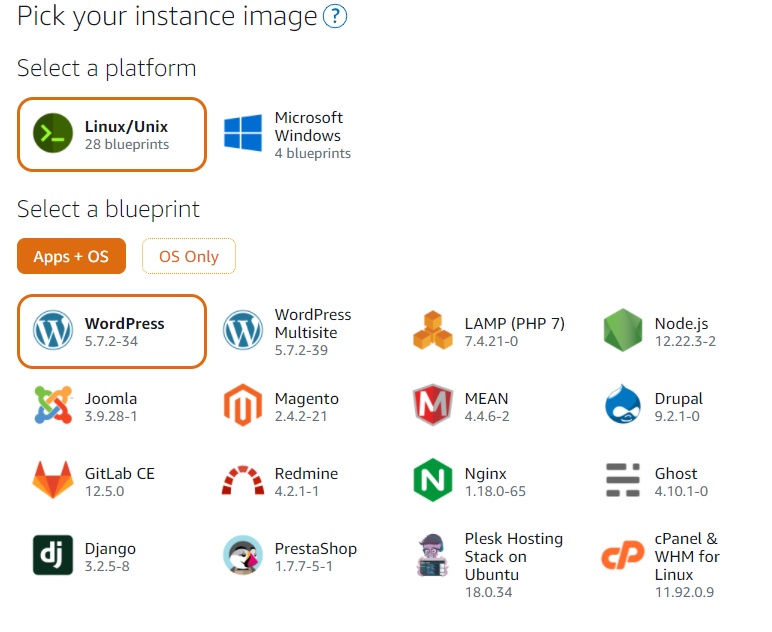Viewport: 772px width, 632px height.
Task: Pick the MEAN stack icon
Action: [433, 406]
